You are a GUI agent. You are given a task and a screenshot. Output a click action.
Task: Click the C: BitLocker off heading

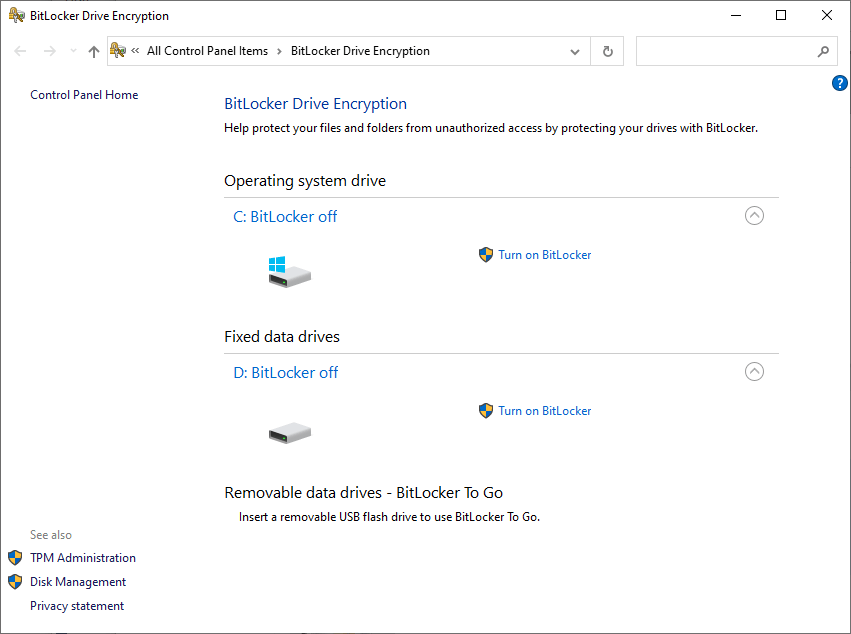point(285,217)
